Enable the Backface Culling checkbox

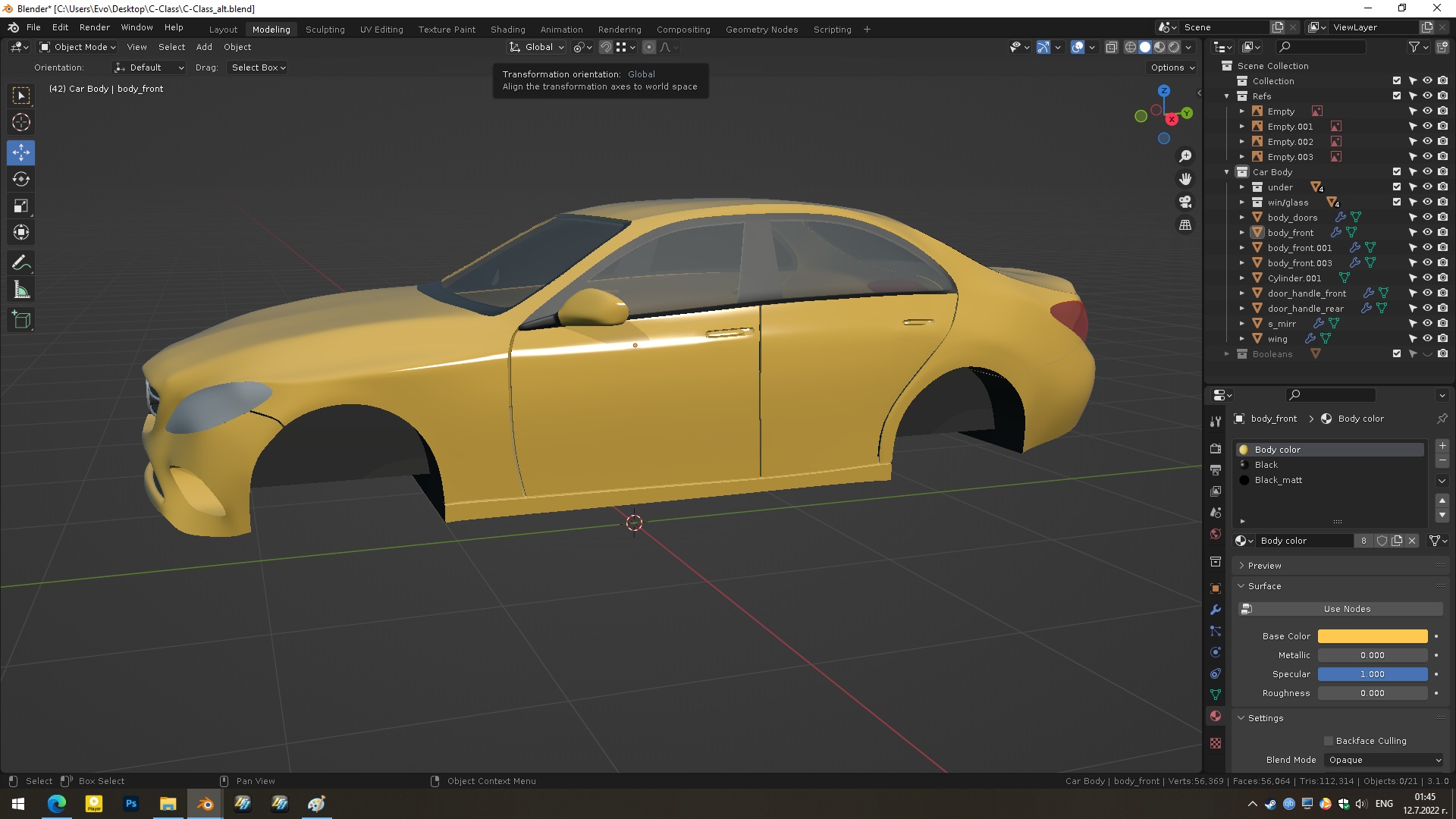[x=1329, y=741]
